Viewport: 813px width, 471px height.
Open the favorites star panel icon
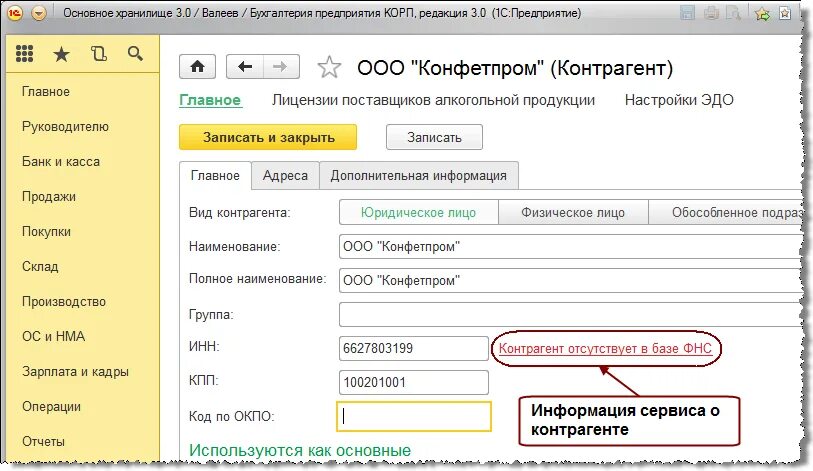(61, 53)
